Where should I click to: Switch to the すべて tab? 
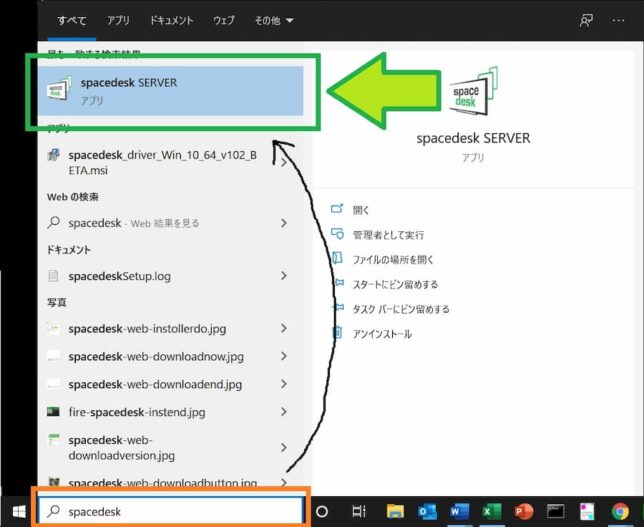click(x=72, y=20)
